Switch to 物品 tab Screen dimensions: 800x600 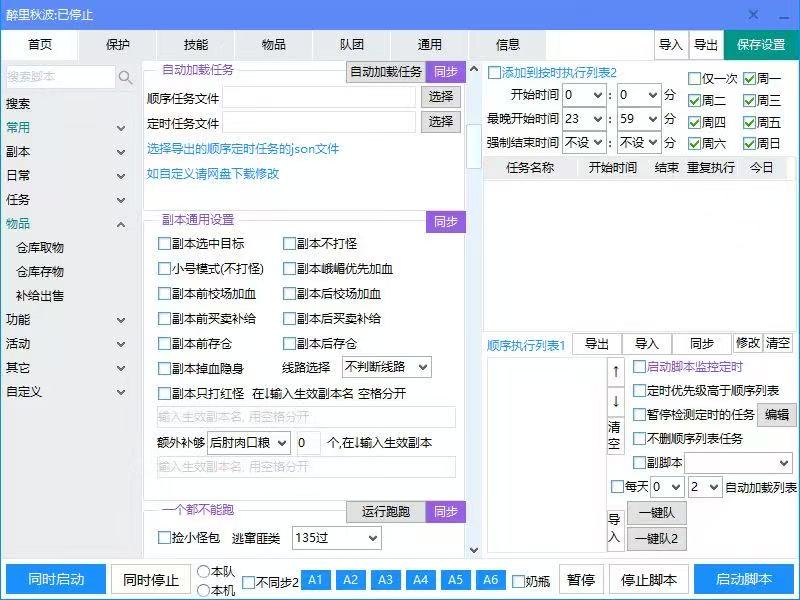click(x=273, y=45)
